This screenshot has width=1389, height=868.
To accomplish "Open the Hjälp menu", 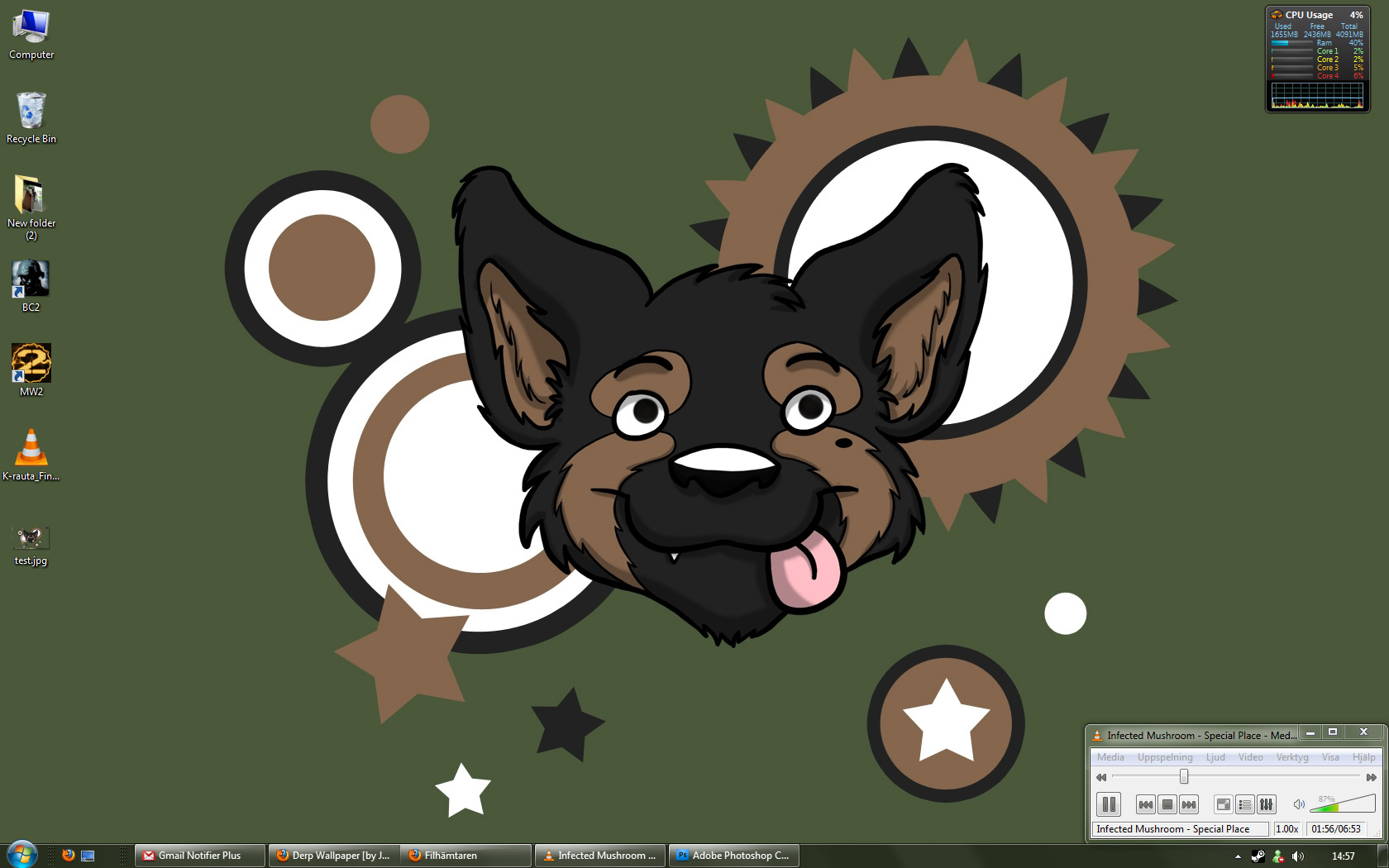I will 1364,757.
